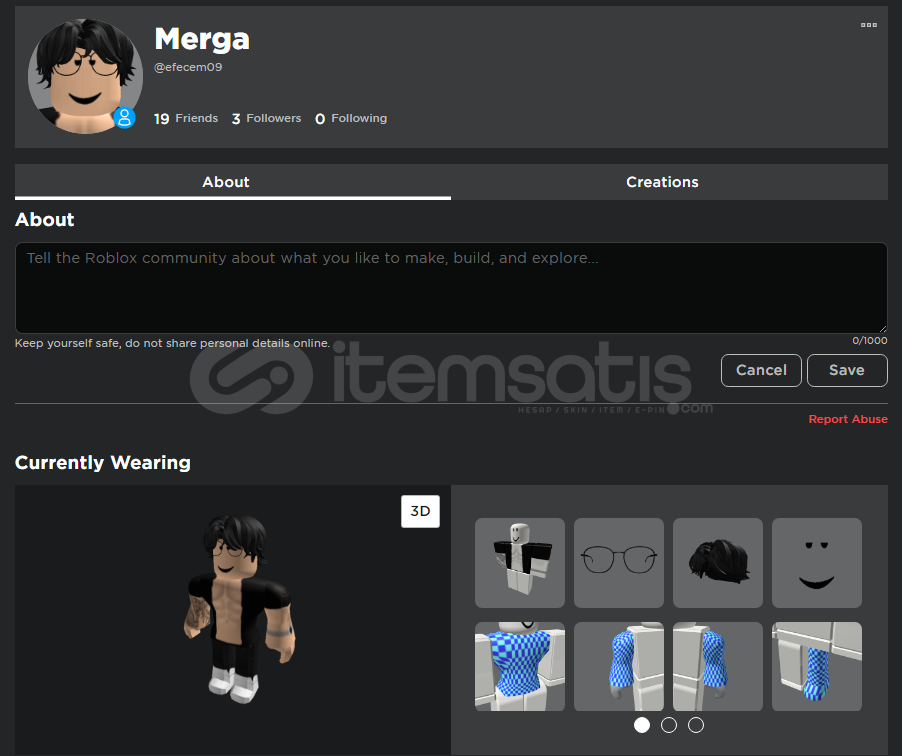Open the three-dot profile options menu
Image resolution: width=902 pixels, height=756 pixels.
(869, 25)
